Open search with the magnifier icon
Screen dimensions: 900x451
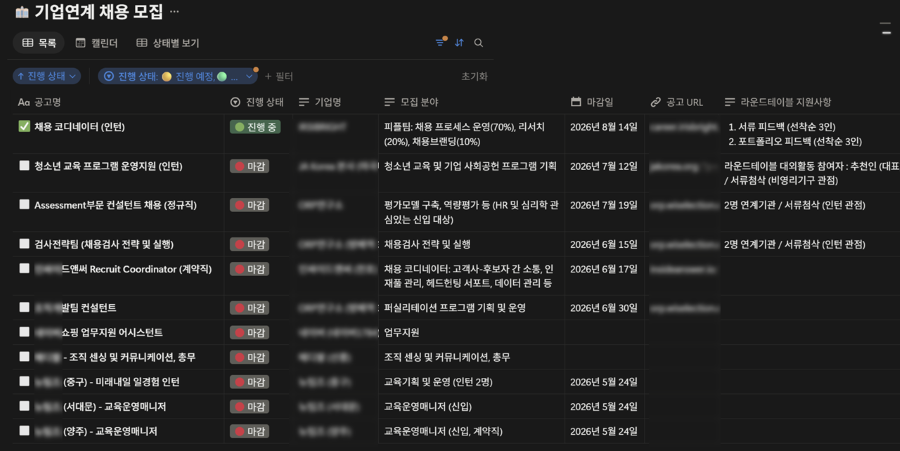(x=478, y=42)
